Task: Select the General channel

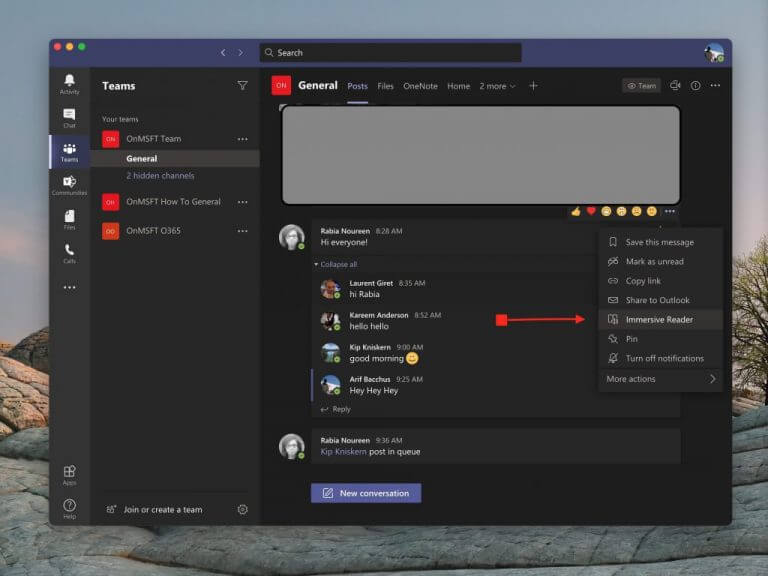Action: (175, 159)
